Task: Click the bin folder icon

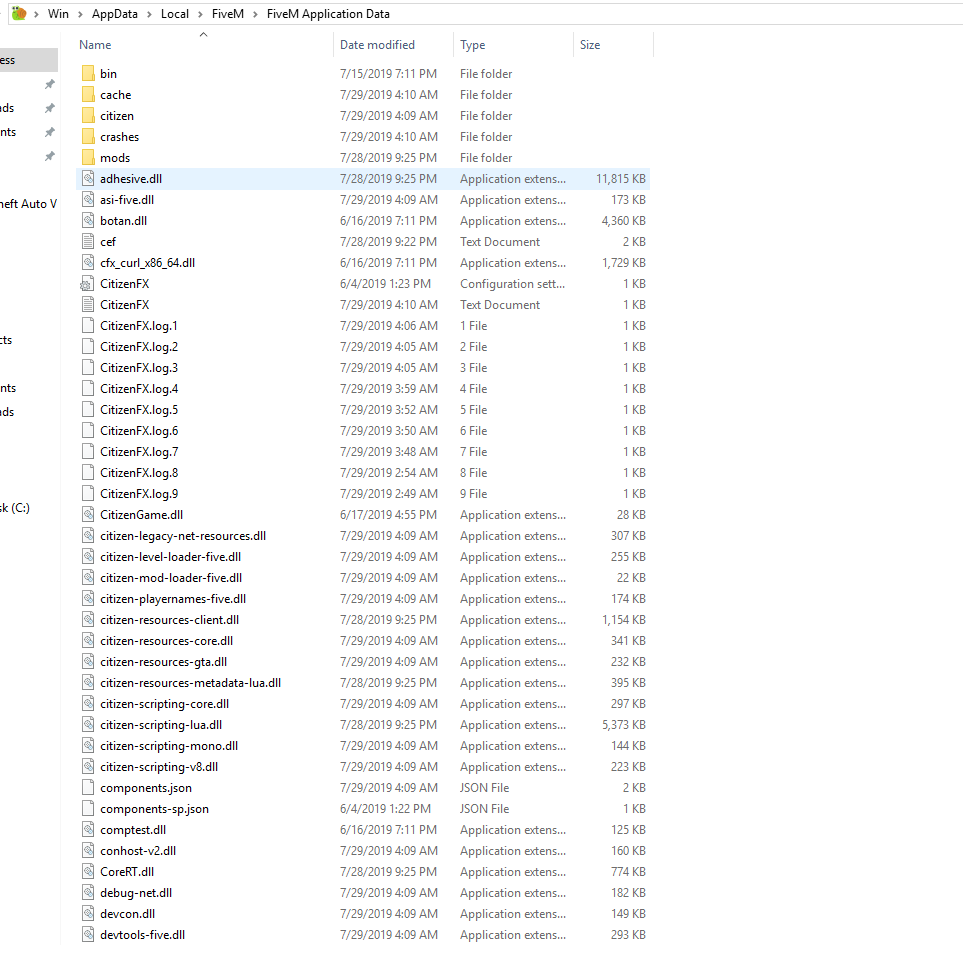Action: point(88,74)
